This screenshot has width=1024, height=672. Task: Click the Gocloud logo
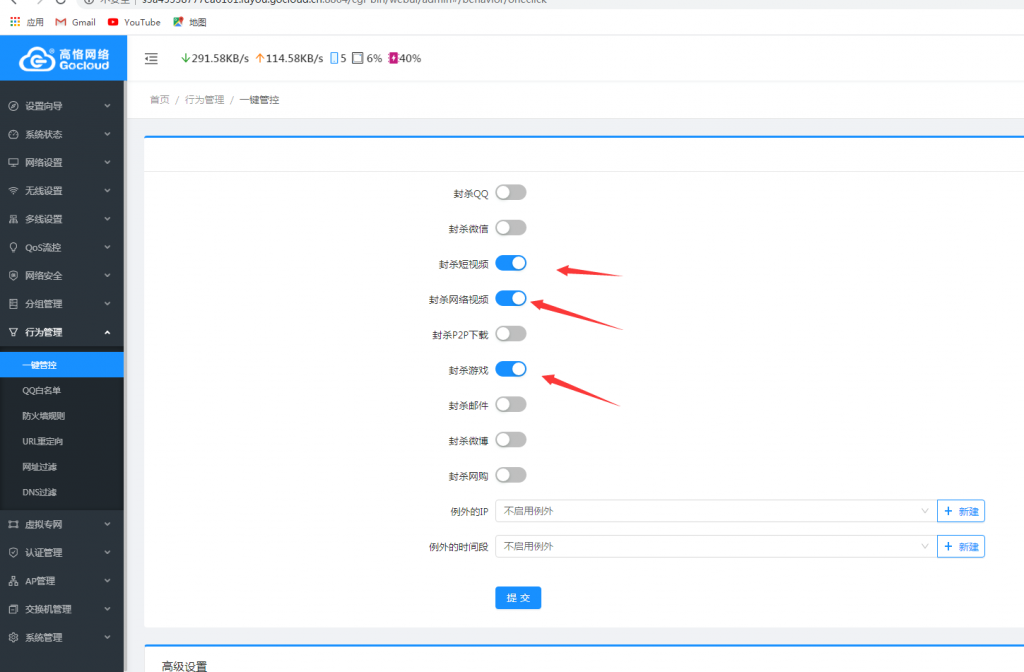[63, 59]
